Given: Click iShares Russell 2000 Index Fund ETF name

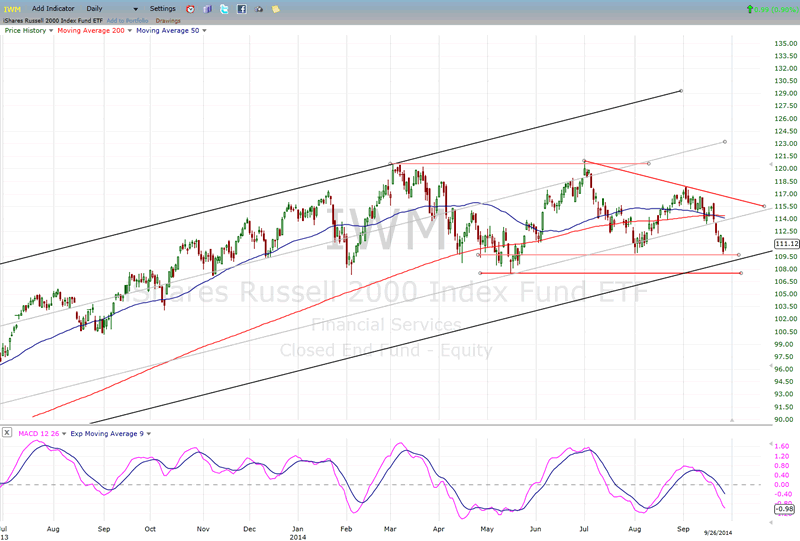Looking at the screenshot, I should [x=53, y=21].
